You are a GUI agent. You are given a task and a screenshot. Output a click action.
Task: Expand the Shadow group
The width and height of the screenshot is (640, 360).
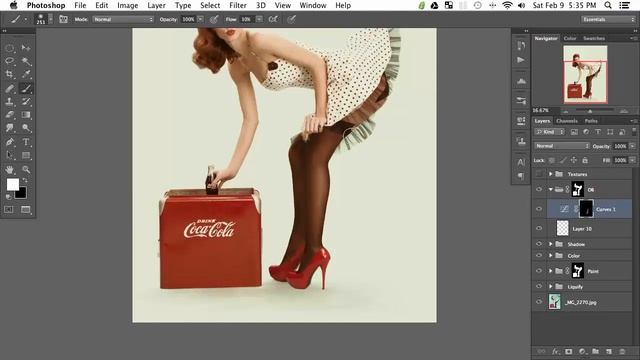tap(551, 244)
